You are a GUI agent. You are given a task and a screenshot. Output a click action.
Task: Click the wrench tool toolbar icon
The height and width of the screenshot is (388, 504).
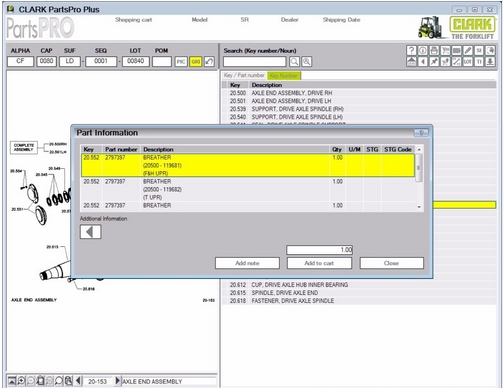457,62
